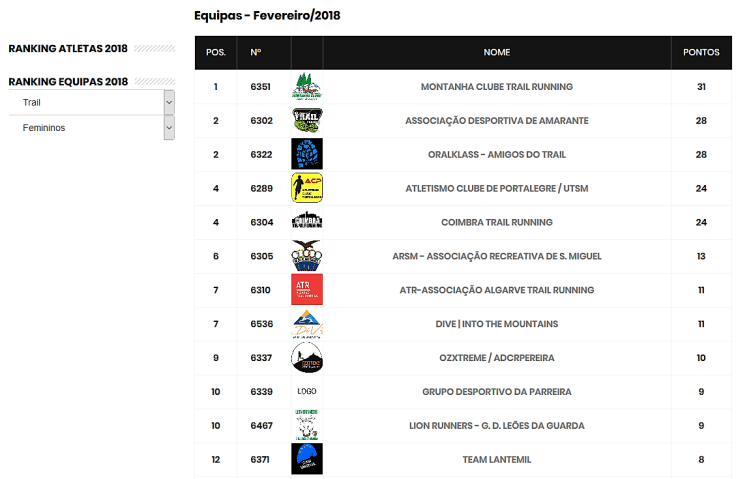Open Montanha Clube Trail Running team
The height and width of the screenshot is (479, 736).
pyautogui.click(x=497, y=86)
